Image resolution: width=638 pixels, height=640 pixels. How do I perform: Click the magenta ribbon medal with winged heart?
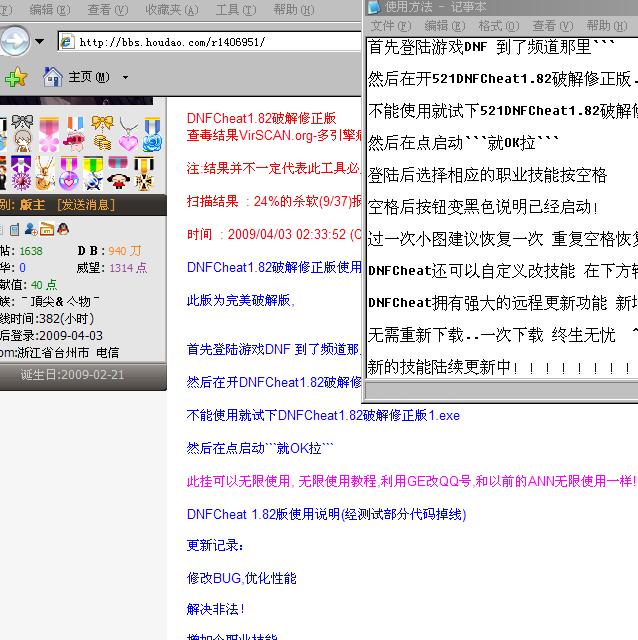(x=69, y=174)
